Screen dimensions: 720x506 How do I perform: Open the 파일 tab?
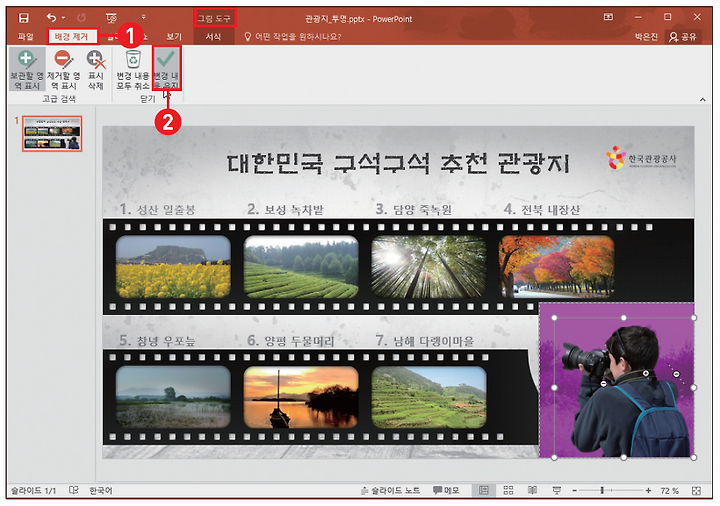25,36
